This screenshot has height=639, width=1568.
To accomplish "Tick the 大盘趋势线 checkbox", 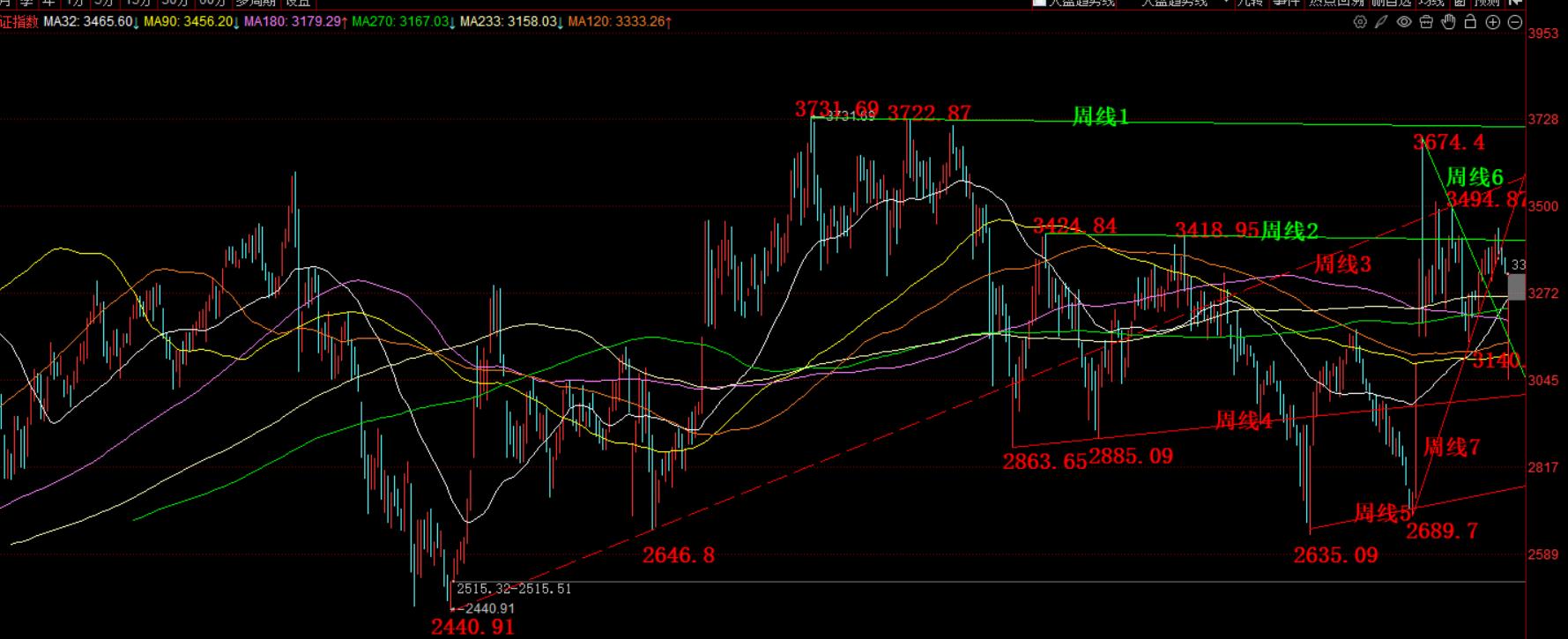I will [x=1039, y=3].
